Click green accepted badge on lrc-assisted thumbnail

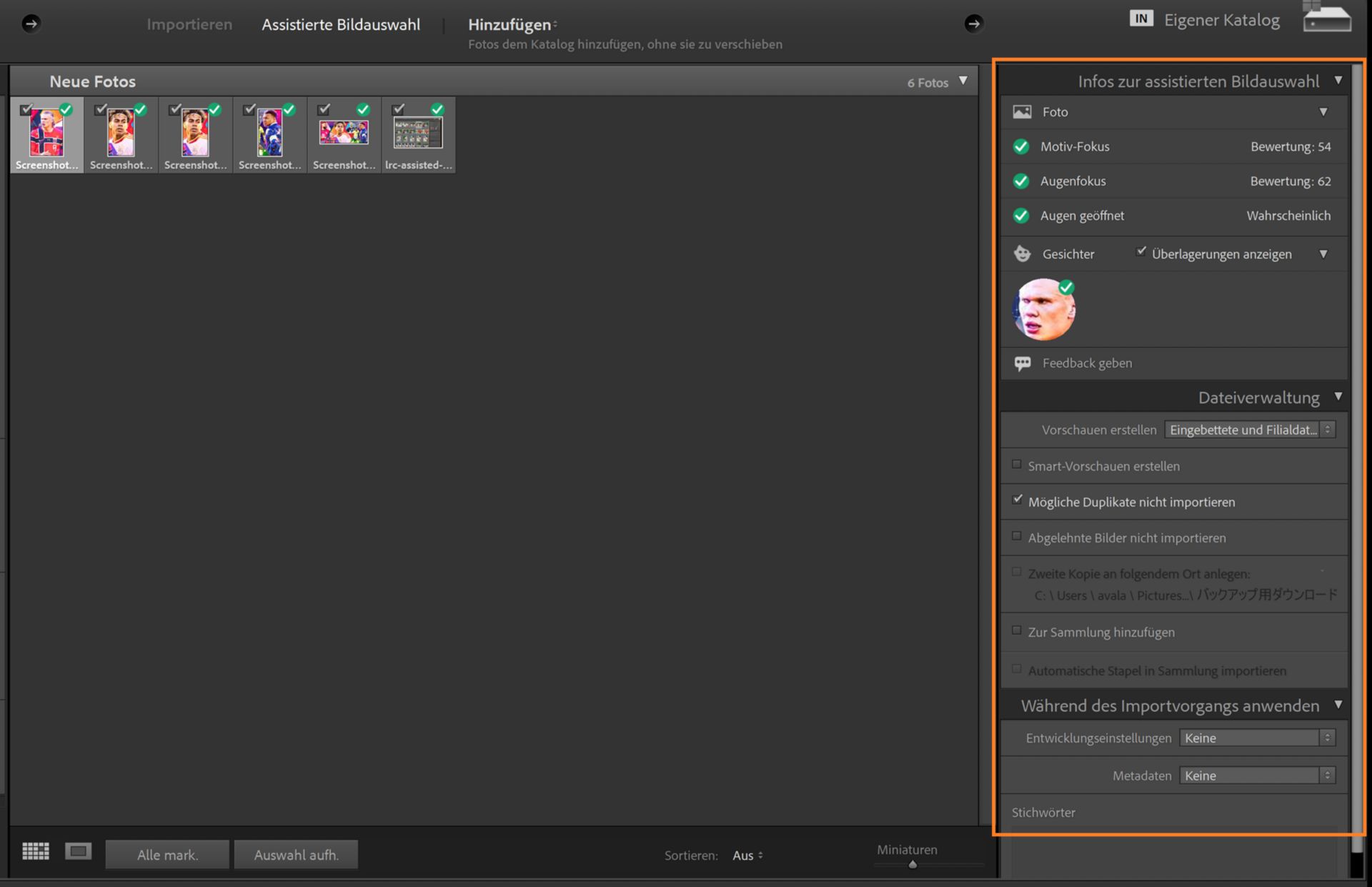(437, 109)
